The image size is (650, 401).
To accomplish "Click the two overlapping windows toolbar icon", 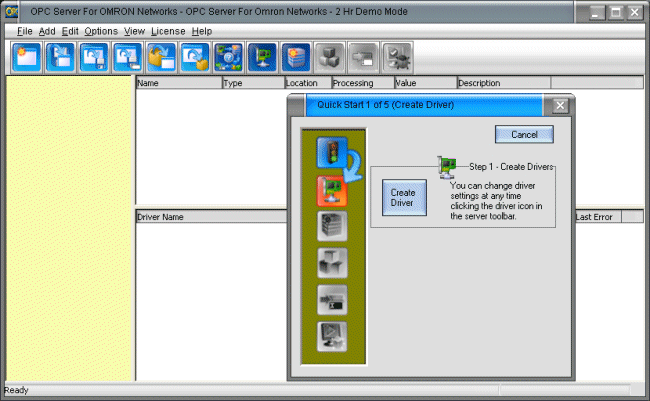I will (x=61, y=57).
